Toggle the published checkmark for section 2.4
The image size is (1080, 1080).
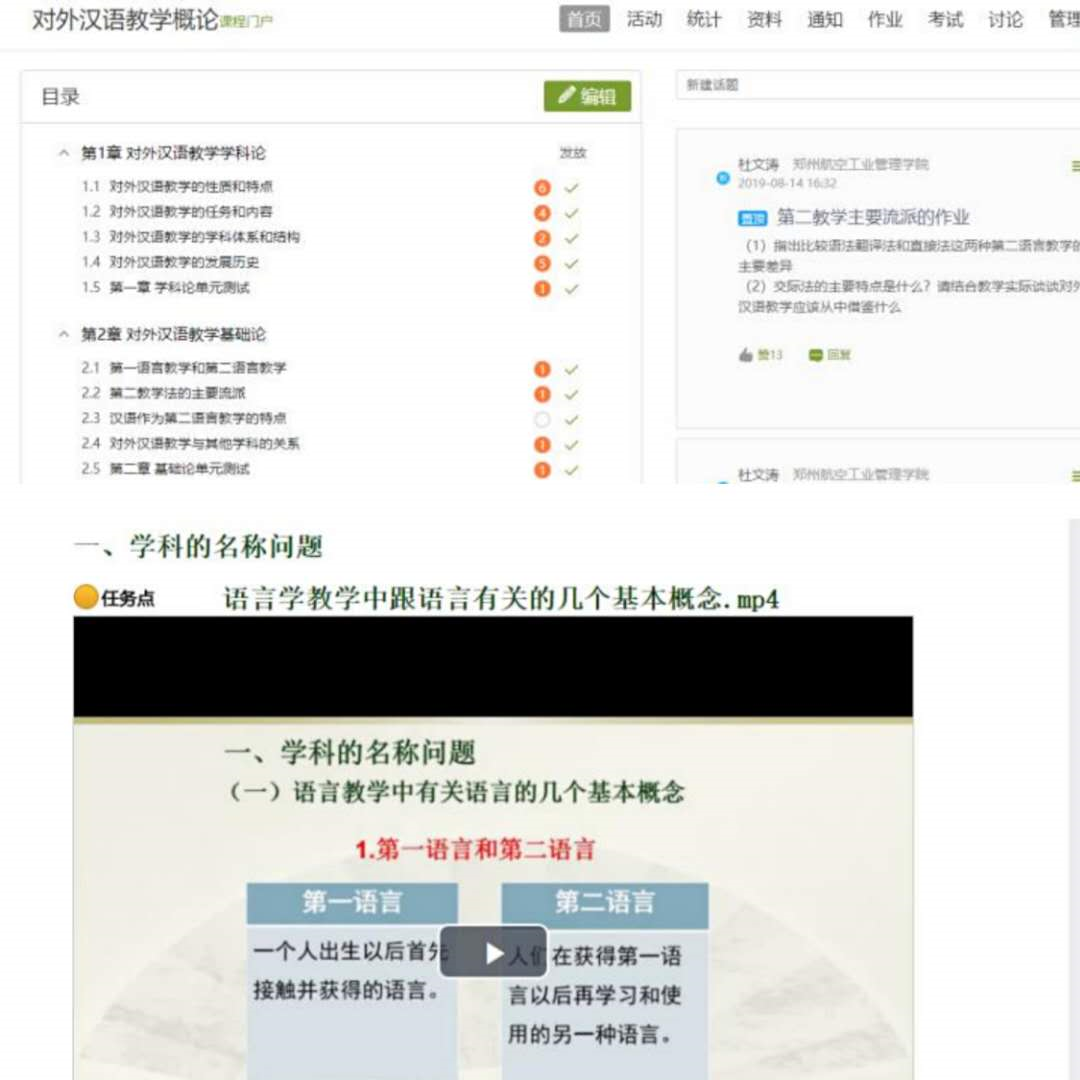point(571,445)
